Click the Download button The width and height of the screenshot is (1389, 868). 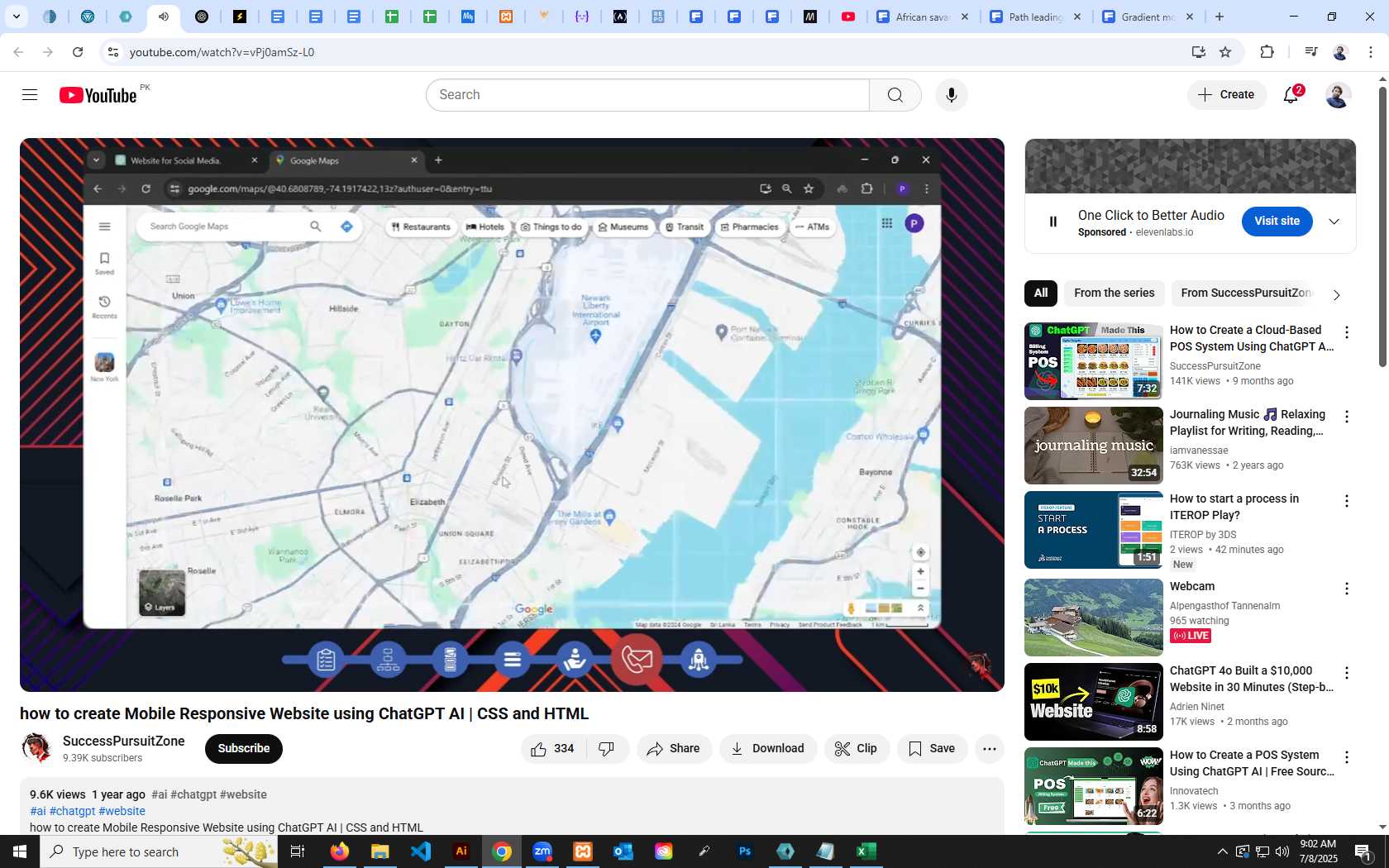[767, 749]
